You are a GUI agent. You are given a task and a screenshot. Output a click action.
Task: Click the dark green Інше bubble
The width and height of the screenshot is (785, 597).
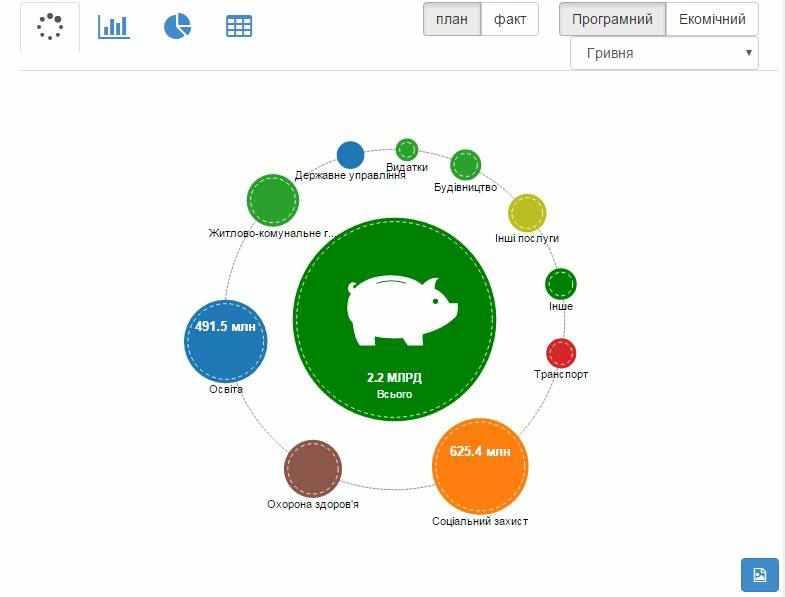[561, 284]
